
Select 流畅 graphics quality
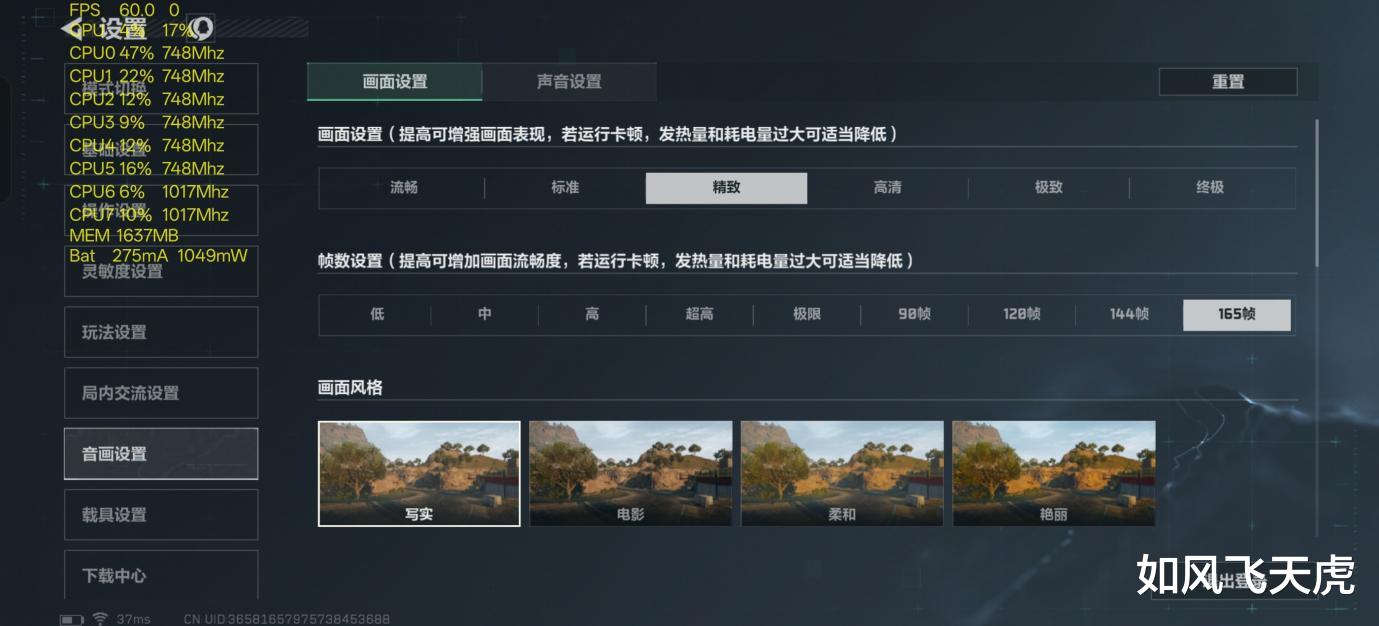(x=403, y=187)
